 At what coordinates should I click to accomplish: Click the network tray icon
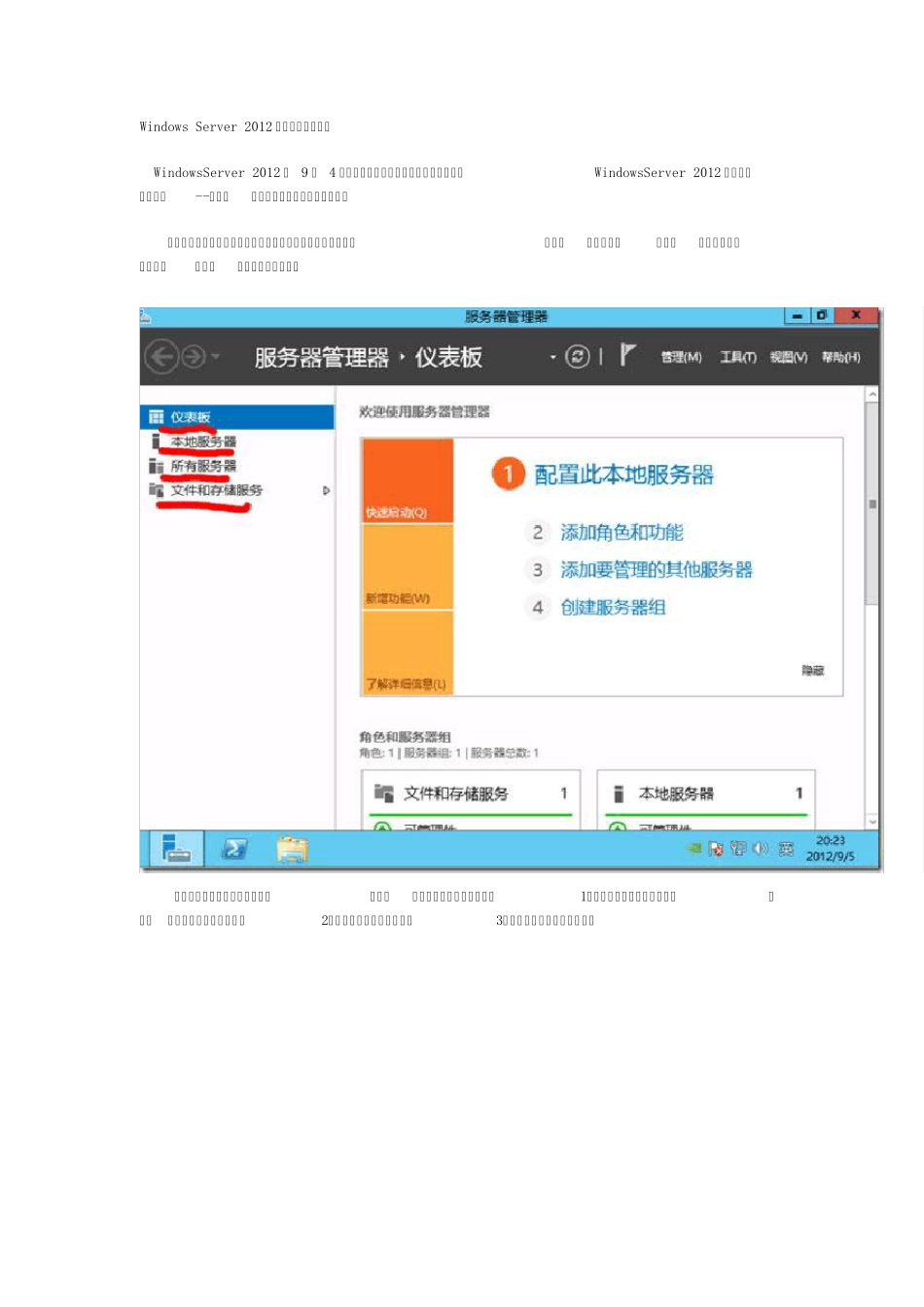pyautogui.click(x=738, y=848)
